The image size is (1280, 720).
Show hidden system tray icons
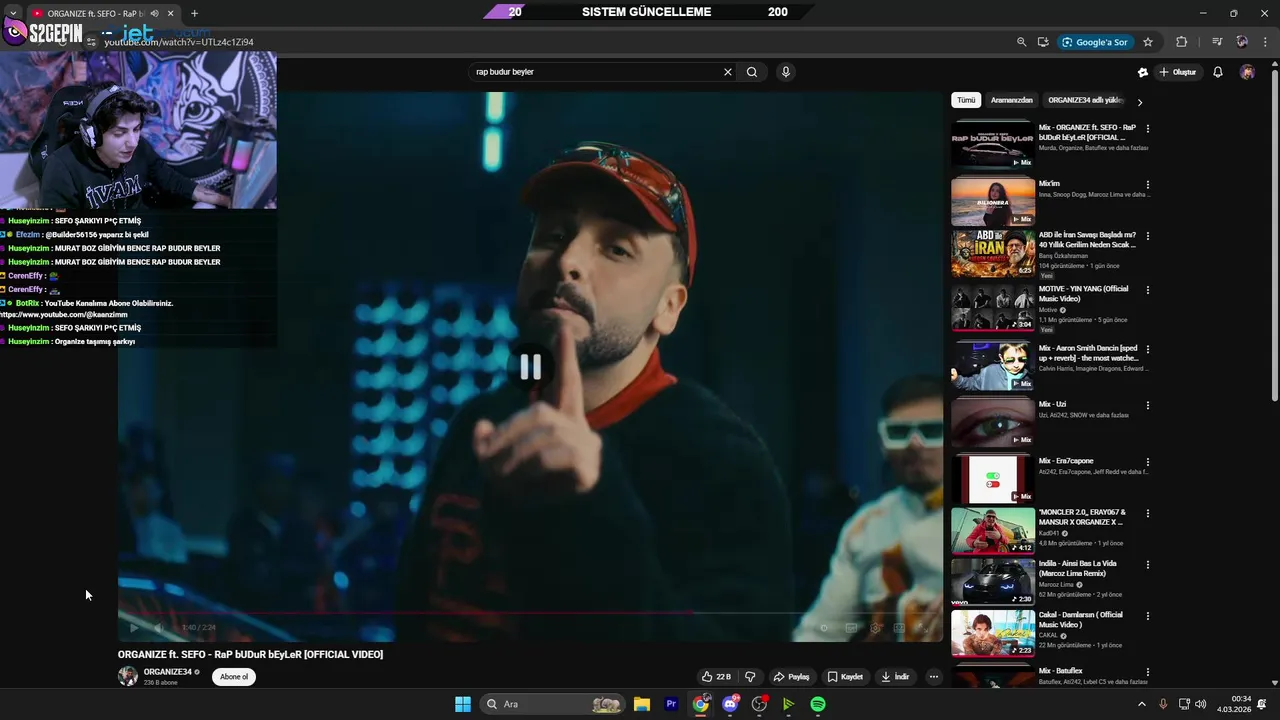click(1142, 704)
